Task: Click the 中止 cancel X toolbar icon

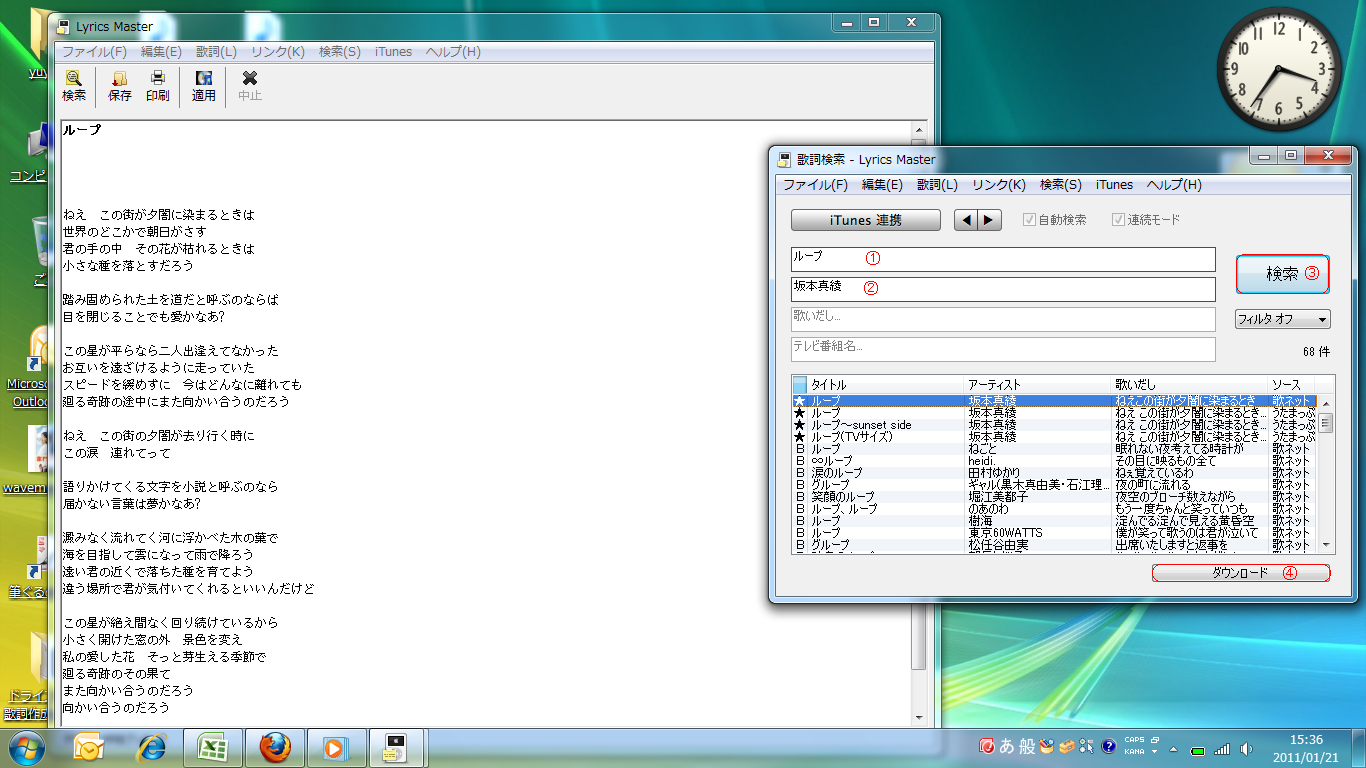Action: (250, 86)
